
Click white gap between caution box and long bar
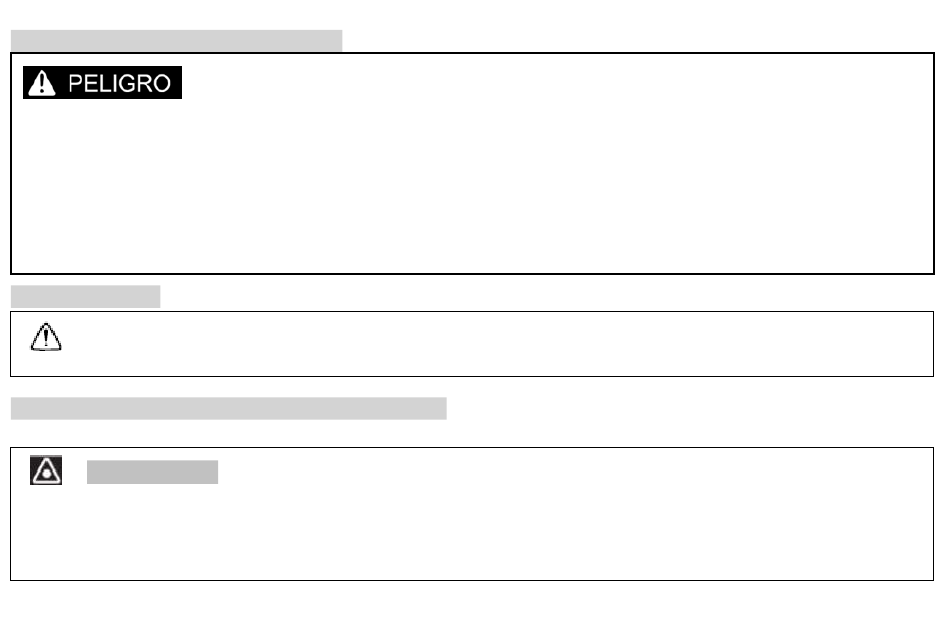tap(473, 387)
